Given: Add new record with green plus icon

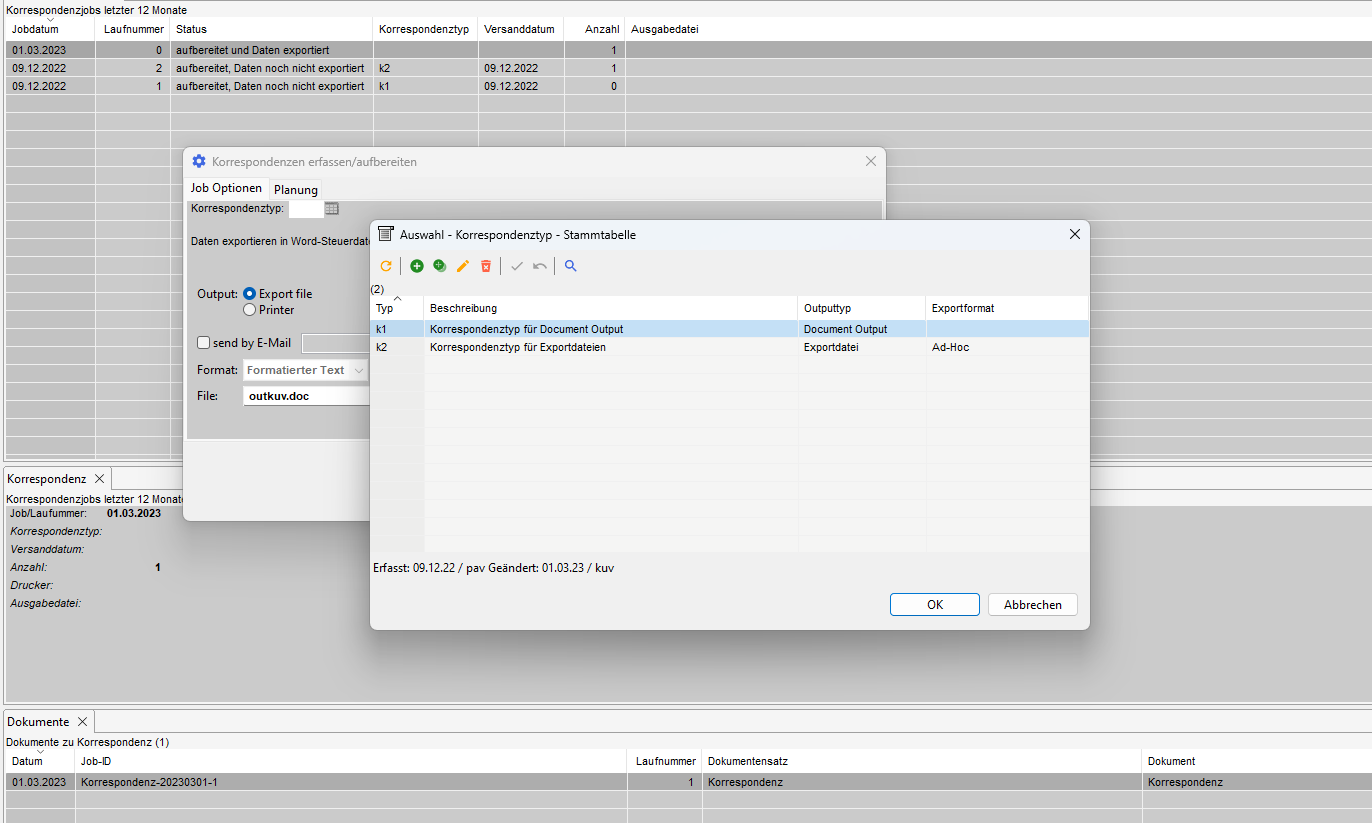Looking at the screenshot, I should pyautogui.click(x=417, y=266).
